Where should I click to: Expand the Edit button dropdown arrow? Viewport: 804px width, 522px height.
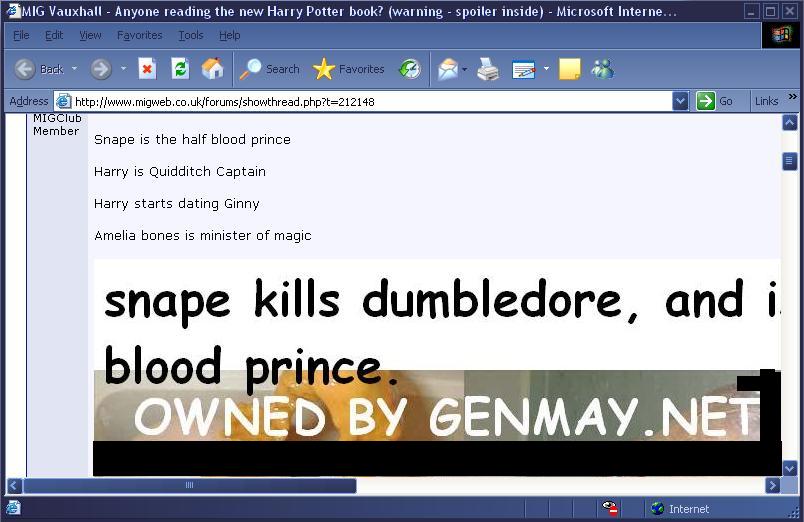546,69
